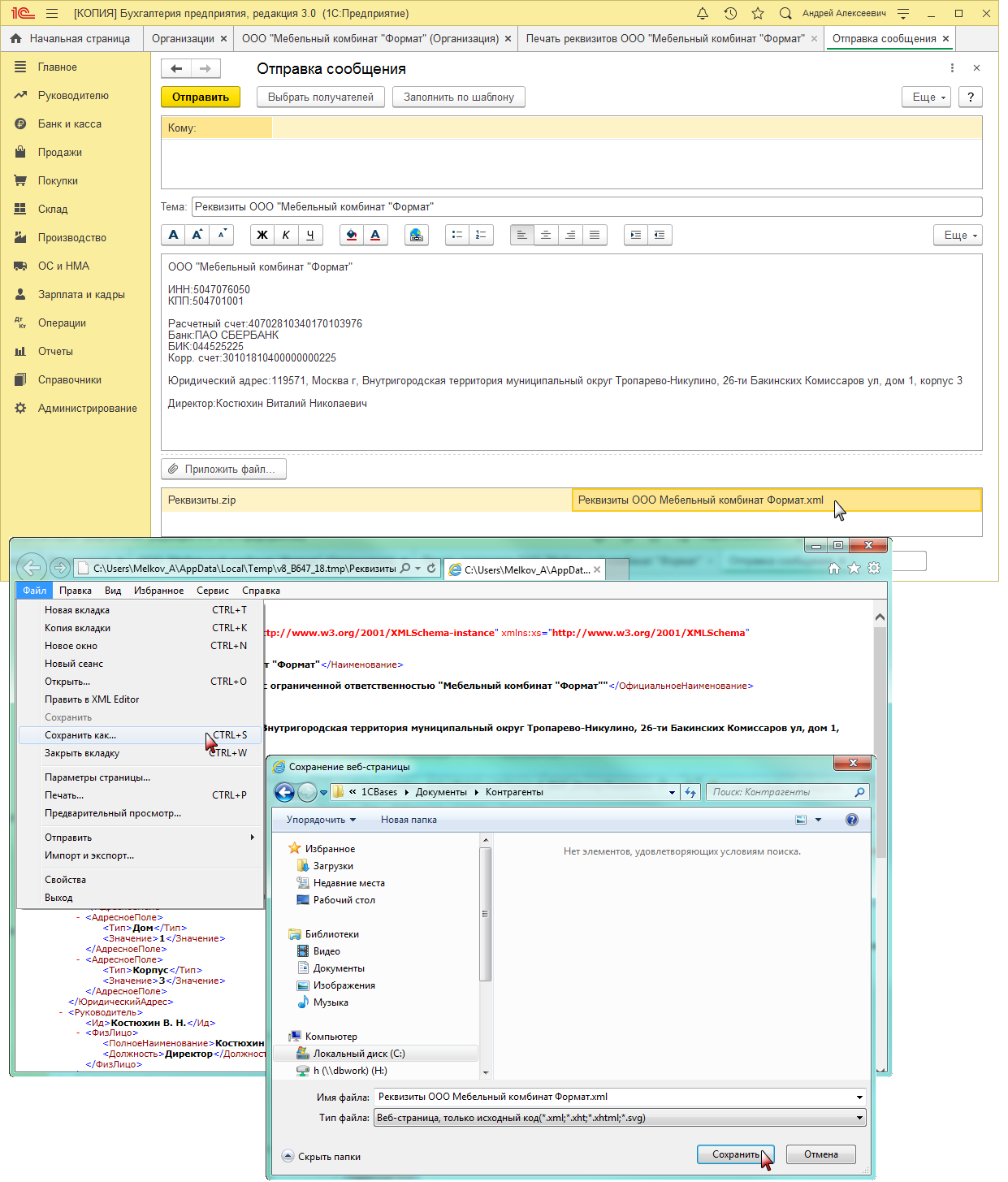Screen dimensions: 1008x1182
Task: Open 1C main menu hamburger icon
Action: pos(52,13)
